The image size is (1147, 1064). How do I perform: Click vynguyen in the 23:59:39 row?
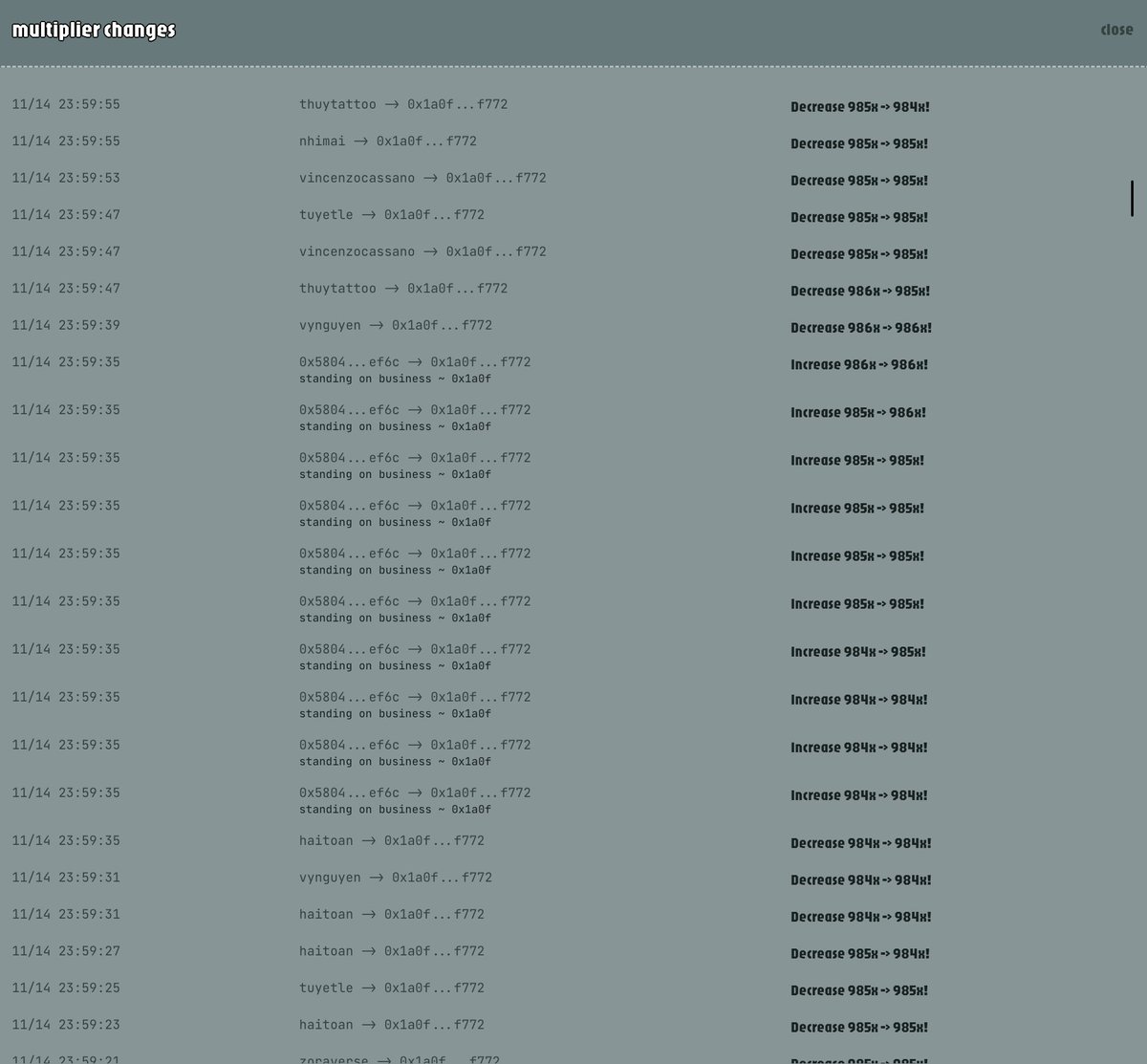click(x=330, y=325)
